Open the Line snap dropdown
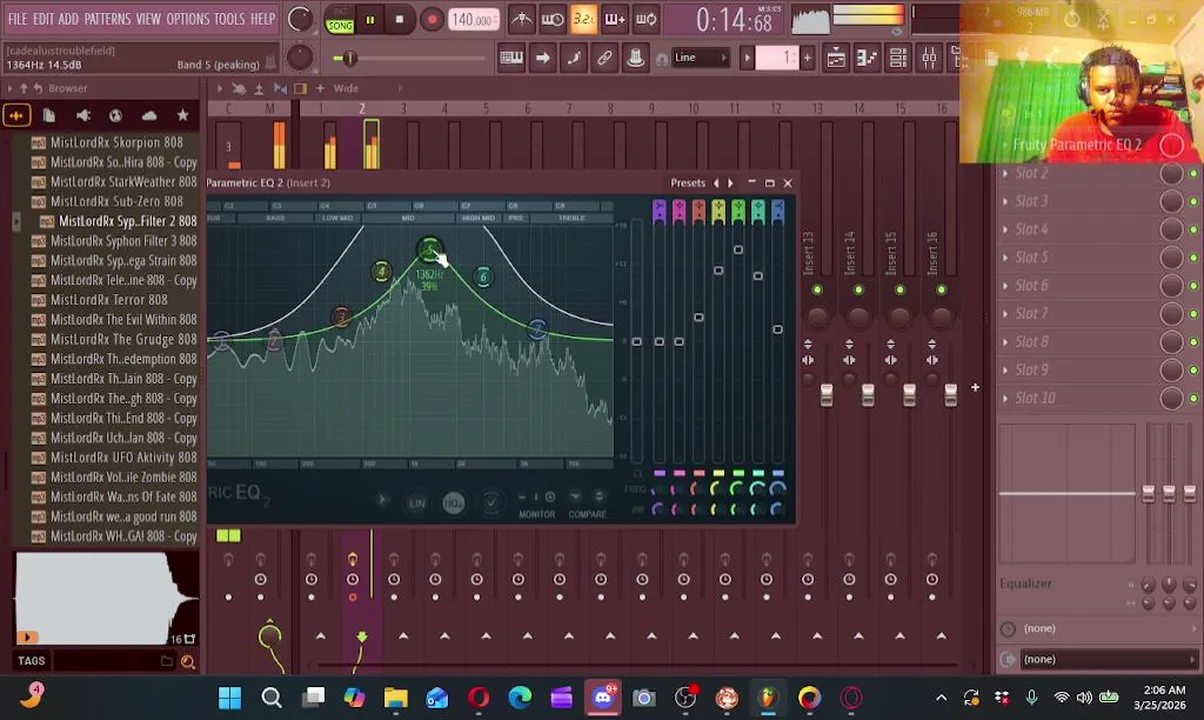The height and width of the screenshot is (720, 1204). pyautogui.click(x=701, y=58)
